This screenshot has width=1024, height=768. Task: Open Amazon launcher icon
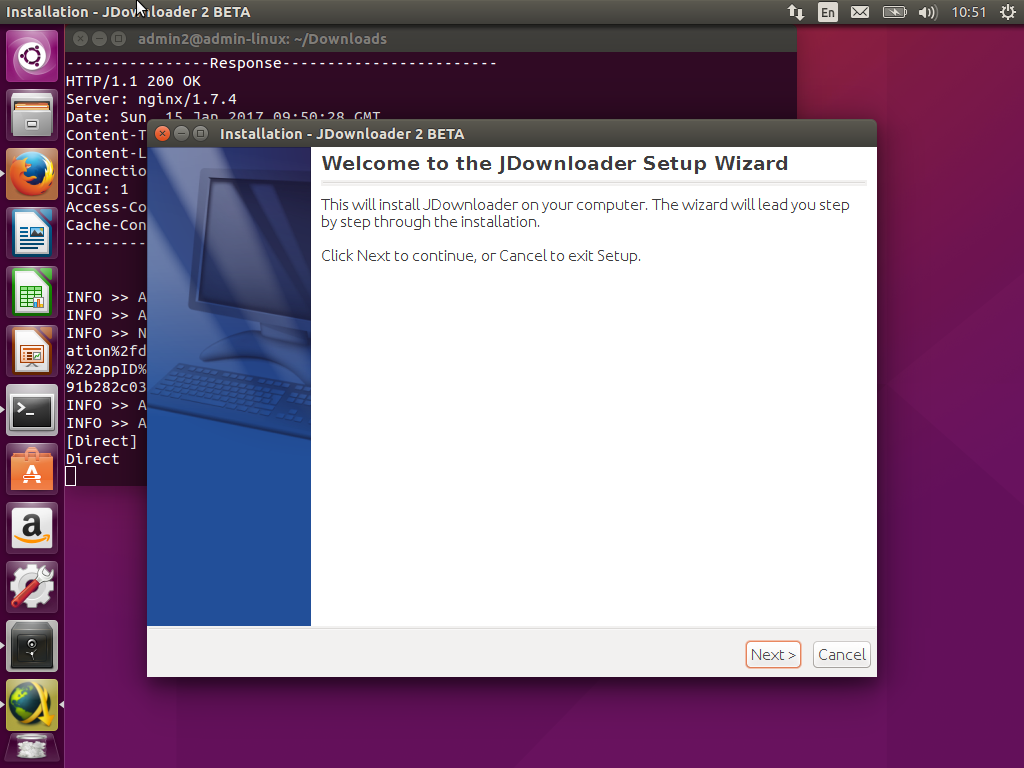(x=32, y=528)
